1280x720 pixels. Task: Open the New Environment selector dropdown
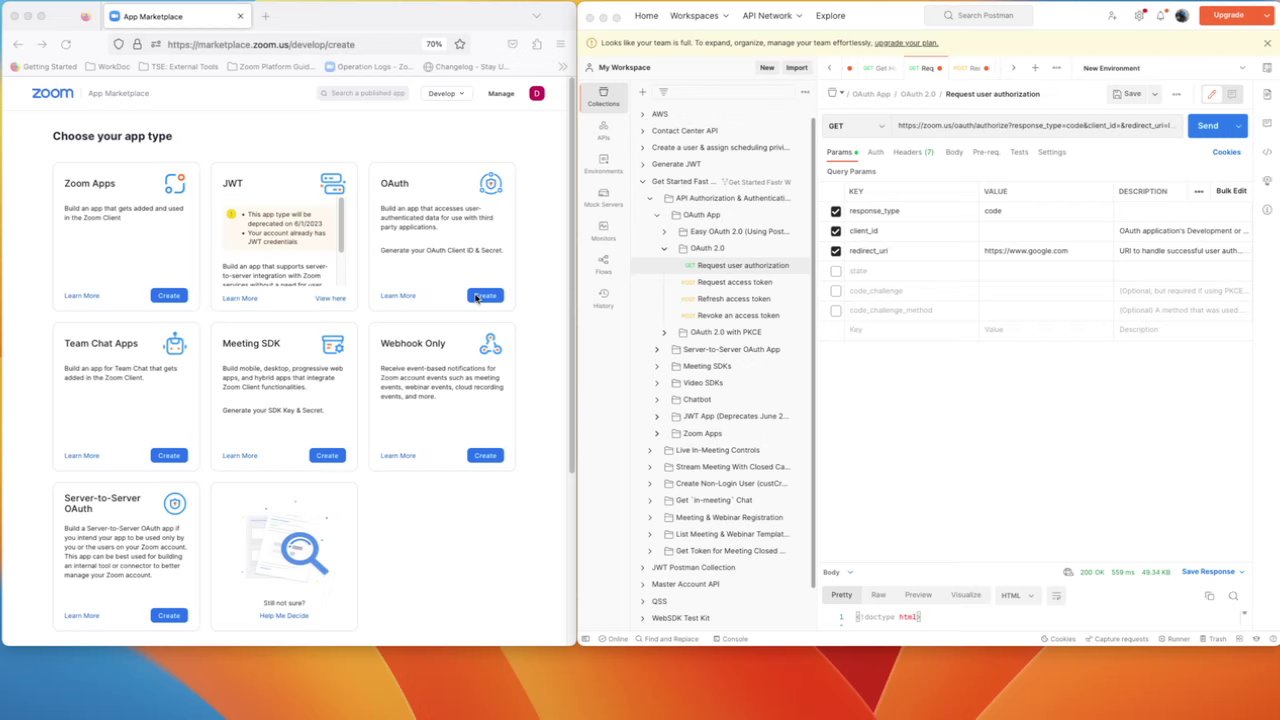coord(1164,68)
